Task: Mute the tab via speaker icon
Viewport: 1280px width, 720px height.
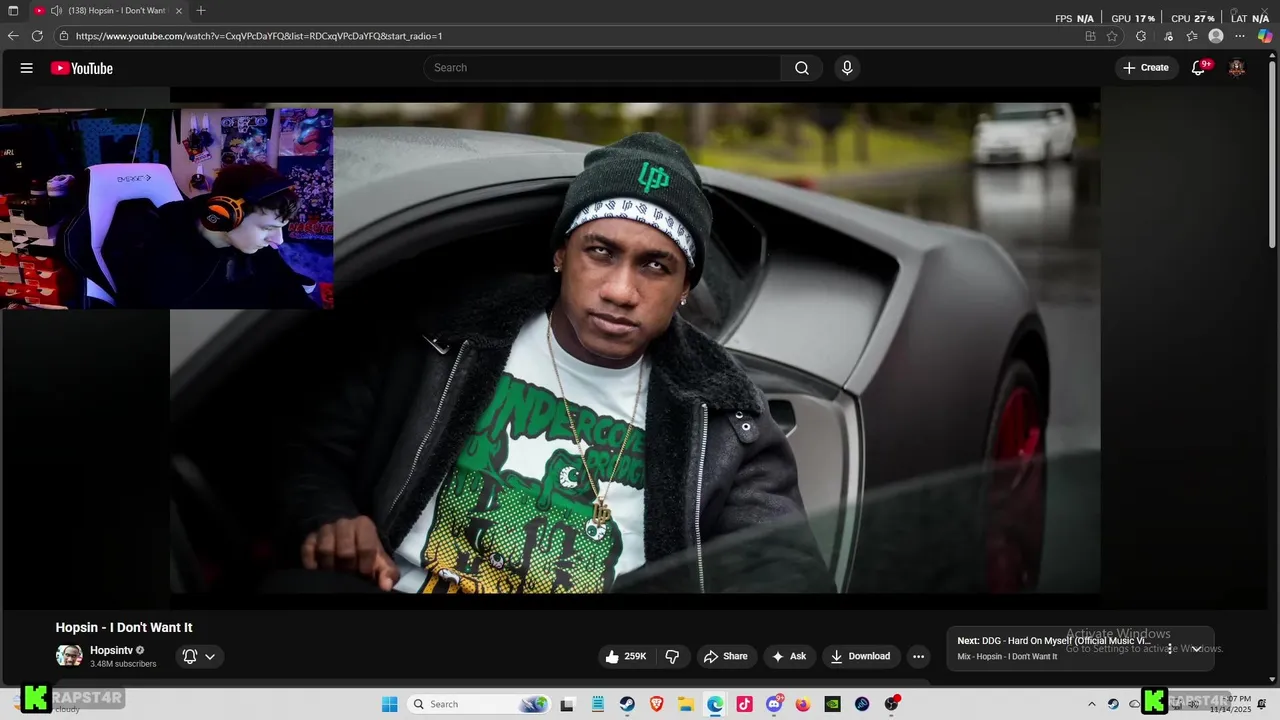Action: pyautogui.click(x=56, y=10)
